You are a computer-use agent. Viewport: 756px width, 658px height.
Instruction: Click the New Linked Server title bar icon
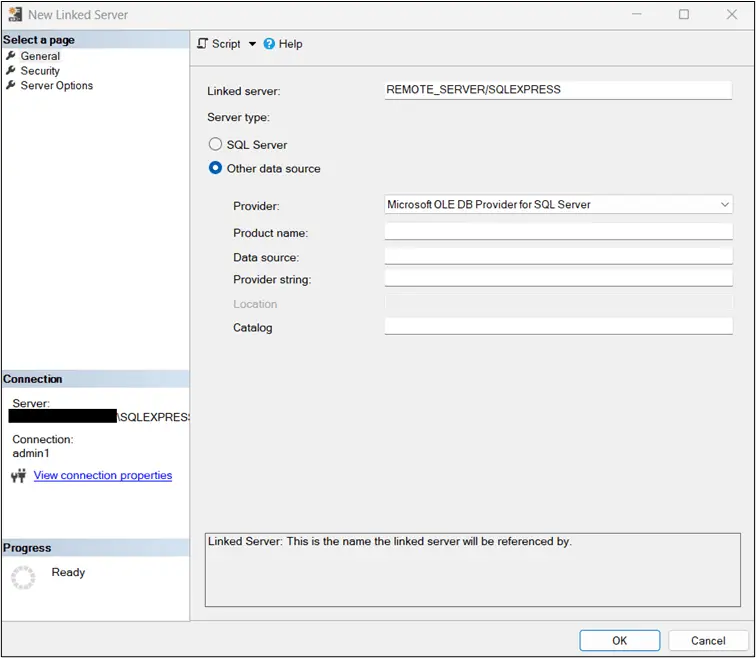pos(14,15)
